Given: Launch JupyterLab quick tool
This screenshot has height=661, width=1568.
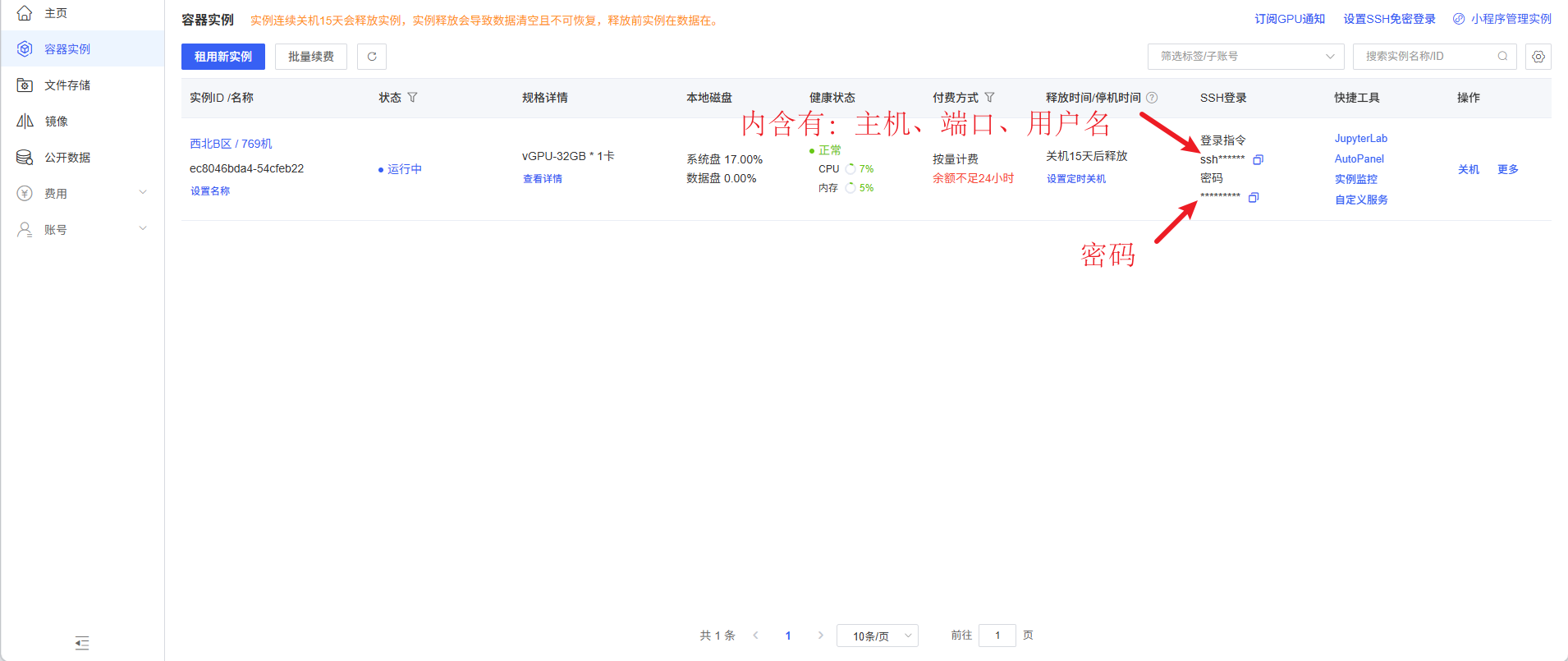Looking at the screenshot, I should 1361,139.
